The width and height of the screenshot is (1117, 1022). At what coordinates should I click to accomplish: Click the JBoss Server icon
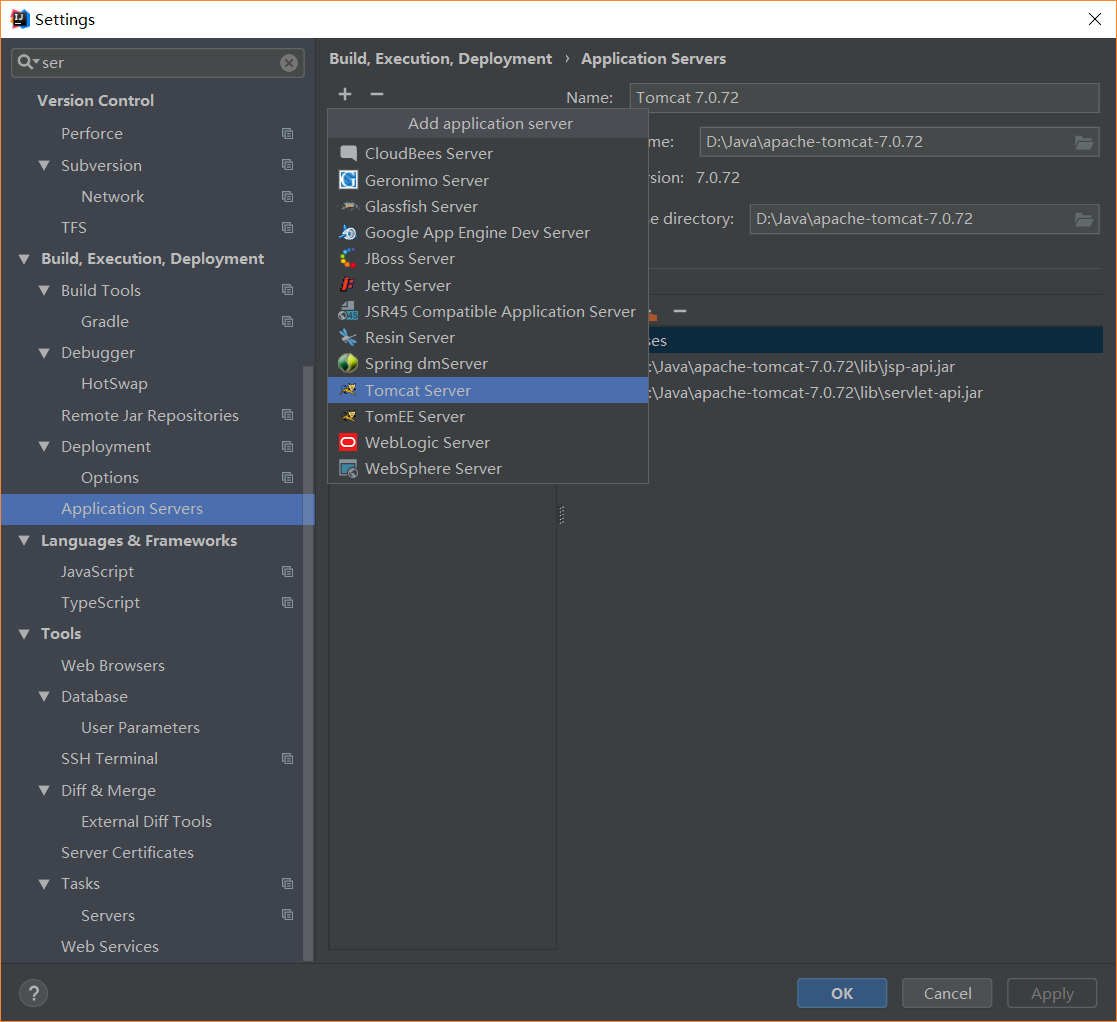pyautogui.click(x=348, y=259)
